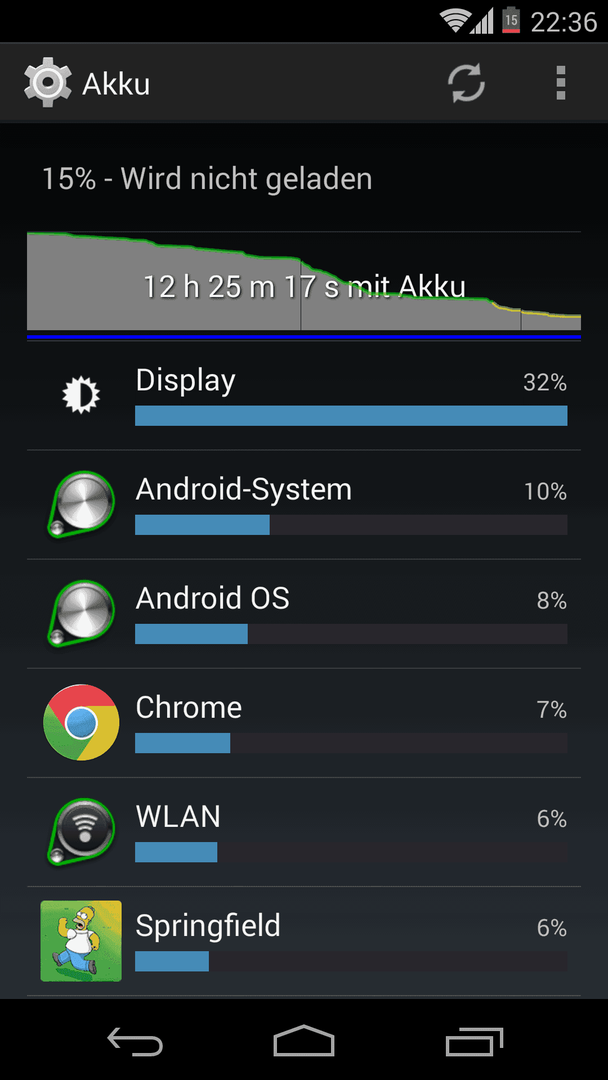Tap the settings gear icon beside Akku
This screenshot has height=1080, width=608.
click(x=47, y=83)
